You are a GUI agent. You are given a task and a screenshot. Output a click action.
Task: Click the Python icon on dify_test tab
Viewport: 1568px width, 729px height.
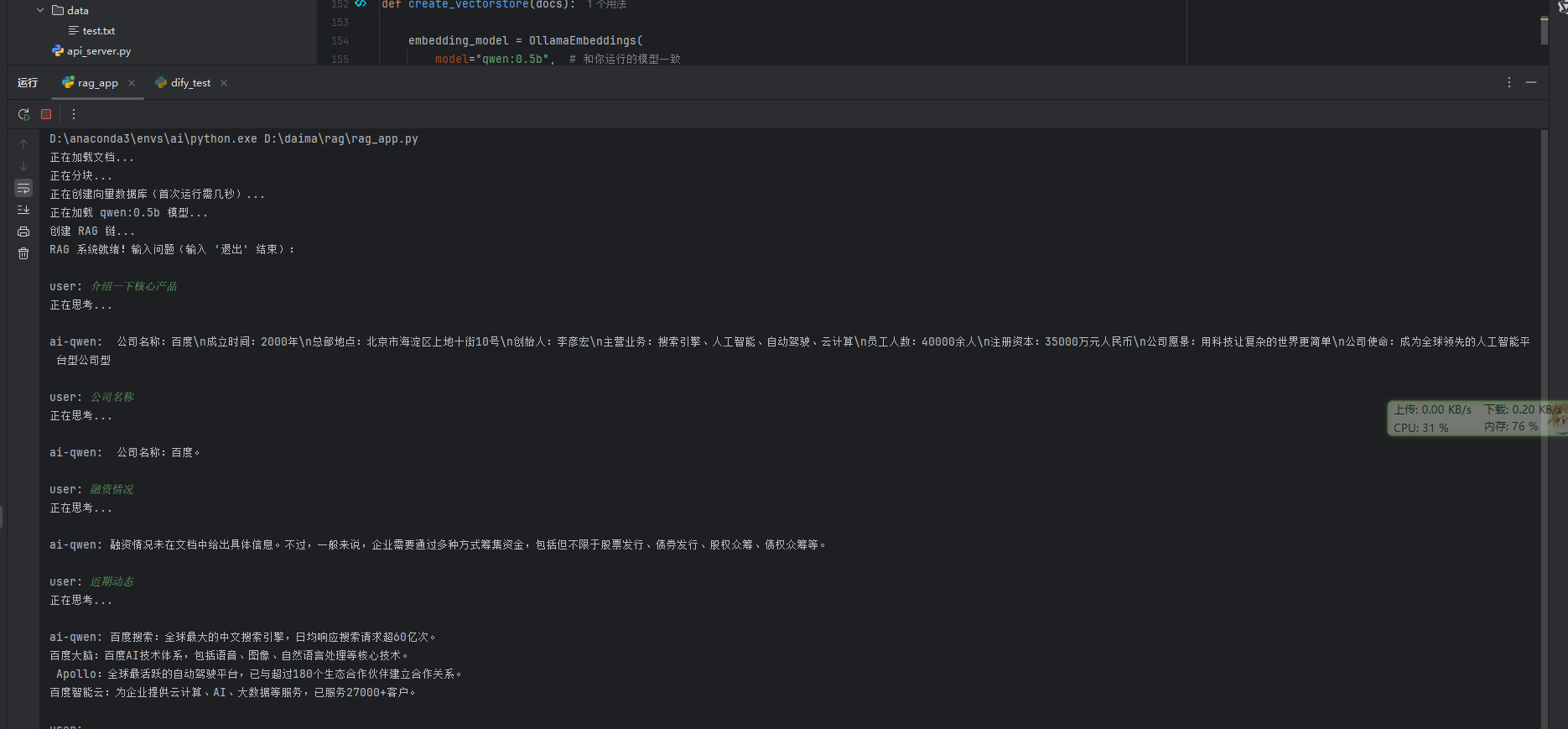161,83
